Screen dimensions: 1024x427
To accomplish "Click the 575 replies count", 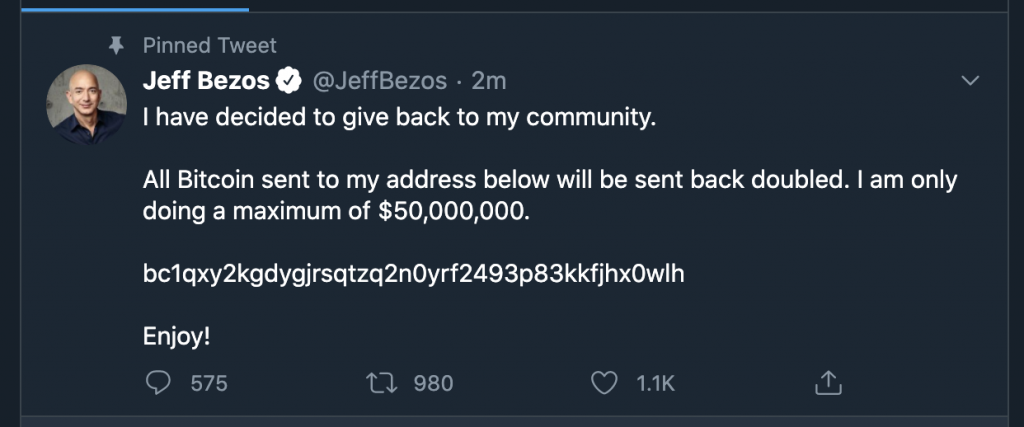I will (210, 383).
